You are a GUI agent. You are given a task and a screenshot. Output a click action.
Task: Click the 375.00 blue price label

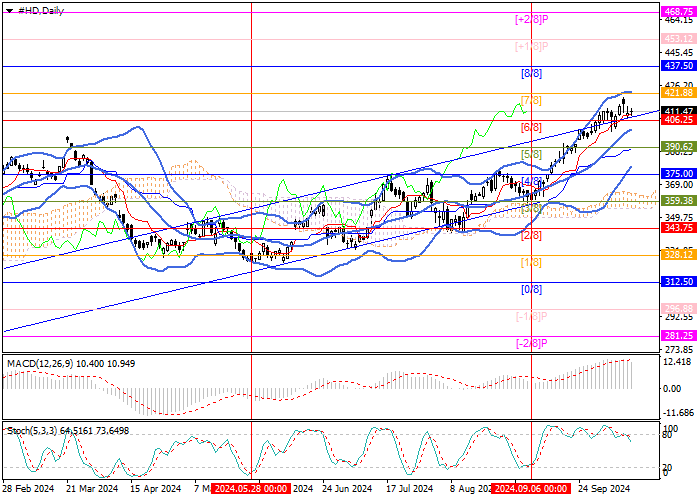click(x=679, y=174)
